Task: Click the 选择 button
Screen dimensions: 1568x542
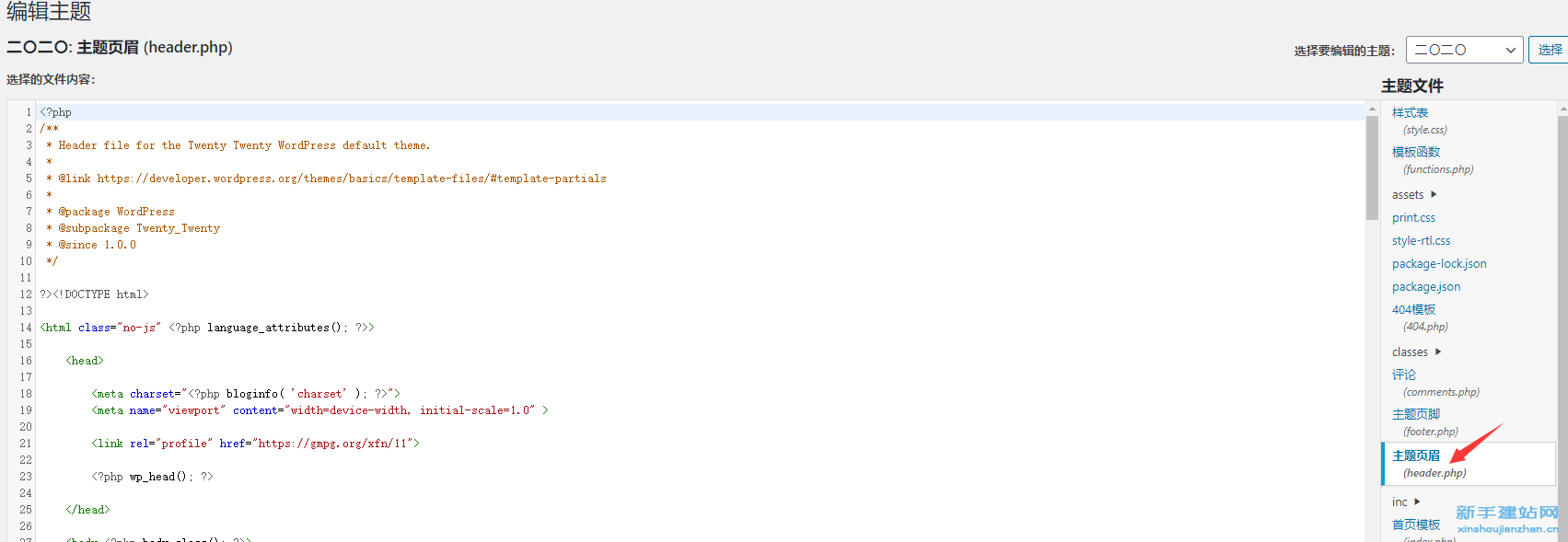Action: tap(1549, 50)
